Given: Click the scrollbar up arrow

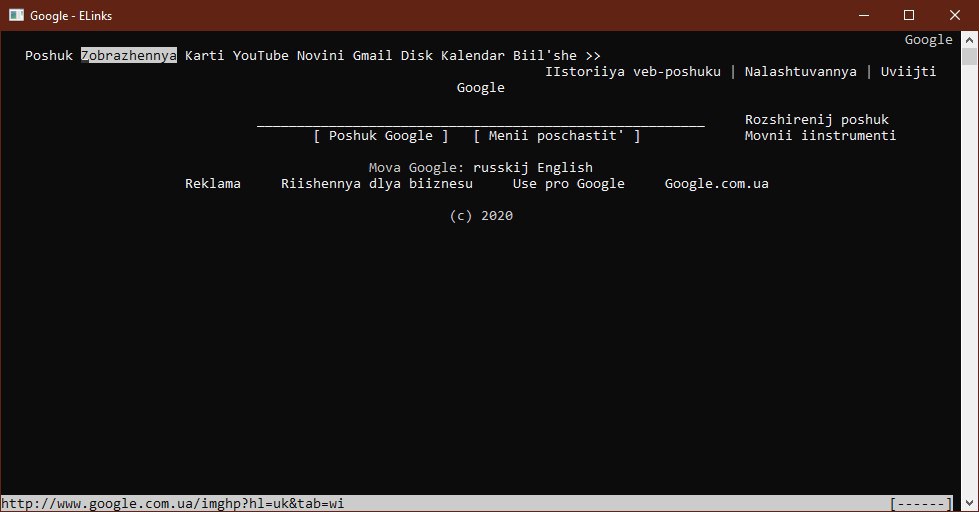Looking at the screenshot, I should point(970,39).
